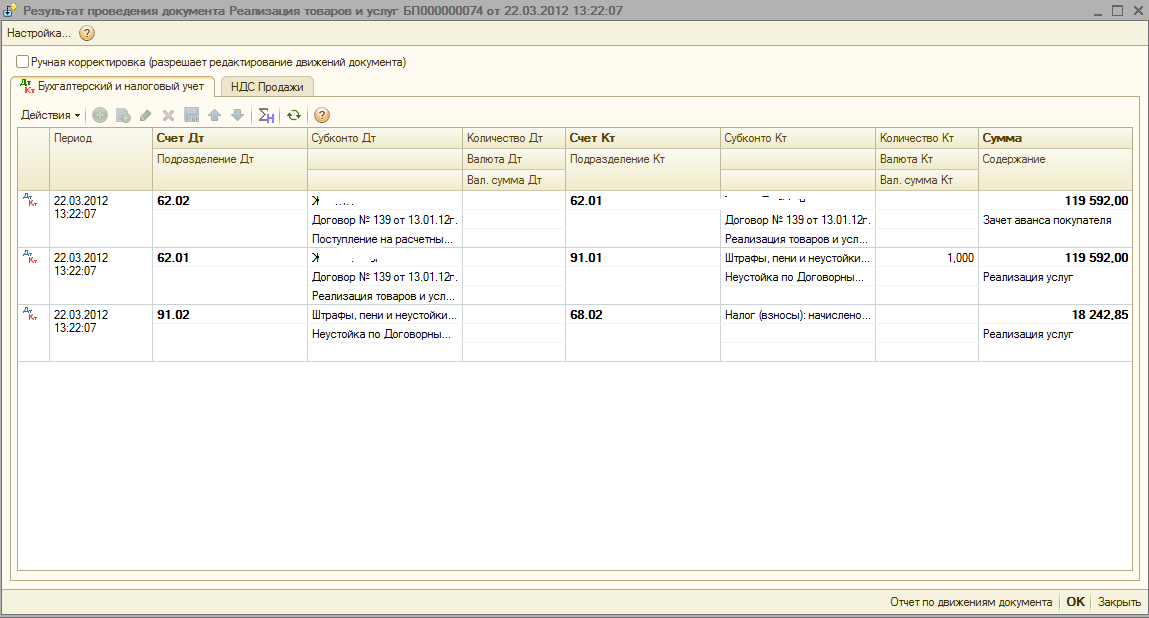Click the Move down arrow icon
Screen dimensions: 1149x618
click(x=237, y=115)
